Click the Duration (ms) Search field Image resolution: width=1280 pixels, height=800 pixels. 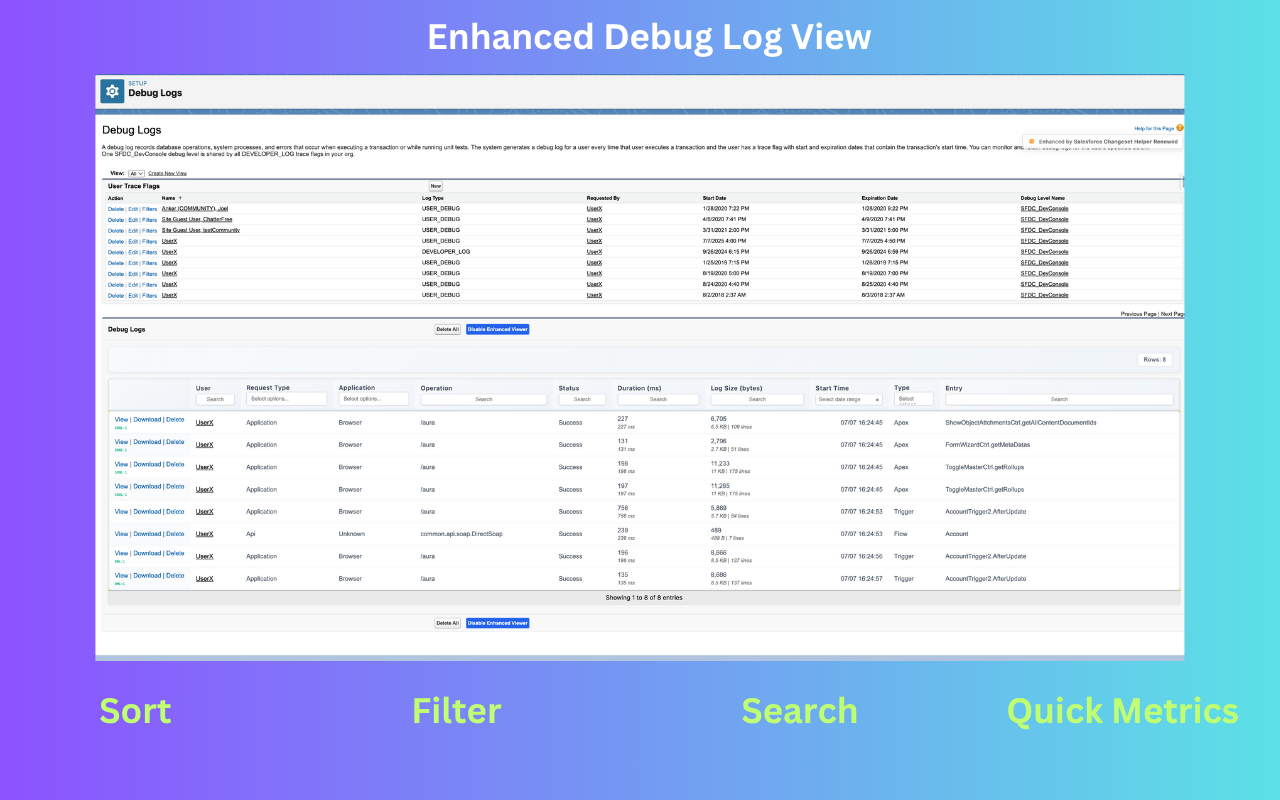pos(658,399)
